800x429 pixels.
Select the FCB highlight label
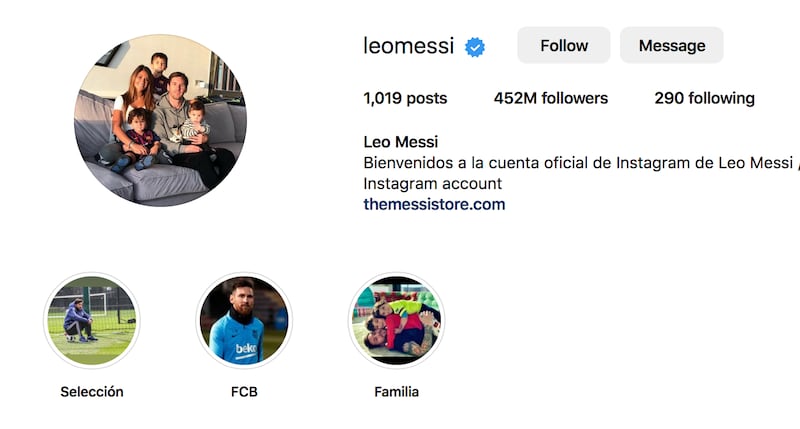coord(244,392)
